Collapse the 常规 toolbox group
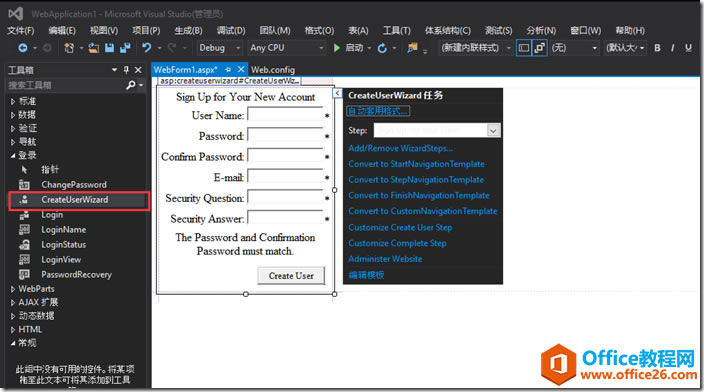This screenshot has height=392, width=704. click(x=13, y=343)
